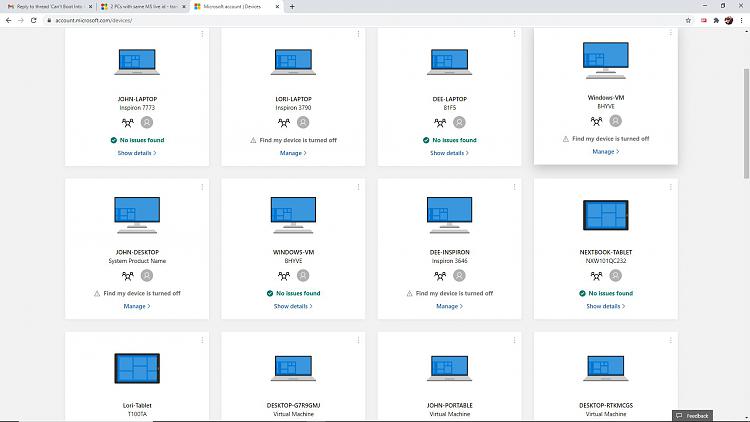
Task: Open the more options menu on JOHN-LAPTOP card
Action: [202, 34]
